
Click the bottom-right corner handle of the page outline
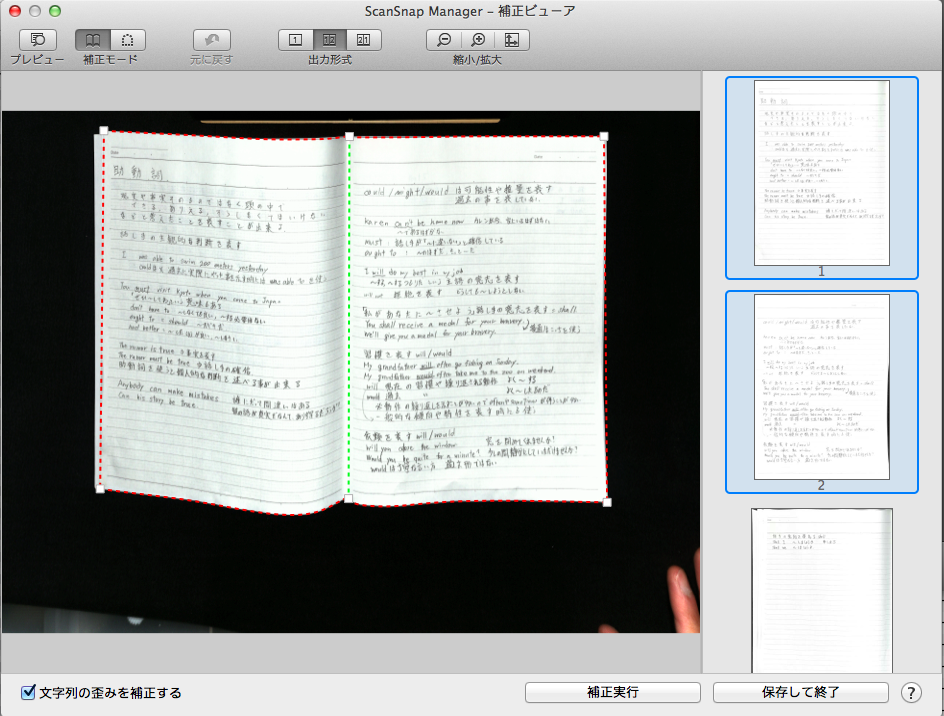coord(607,502)
